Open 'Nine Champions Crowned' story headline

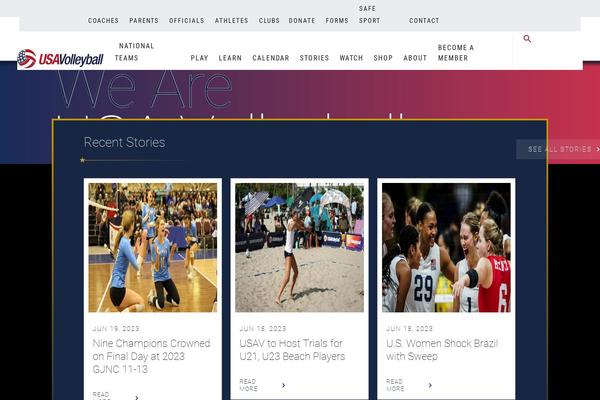[152, 356]
